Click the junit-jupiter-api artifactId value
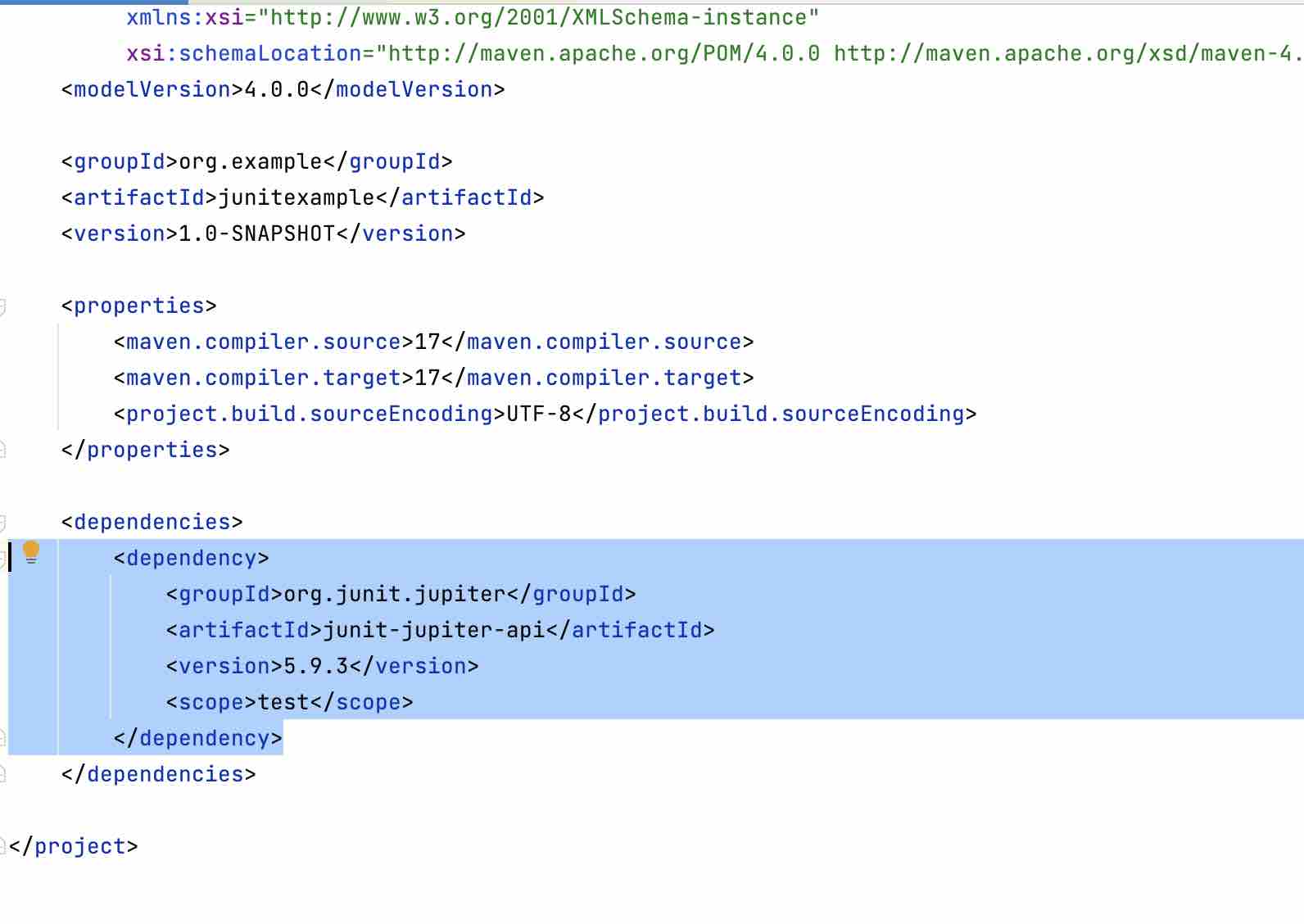Screen dimensions: 1304x924 (434, 630)
